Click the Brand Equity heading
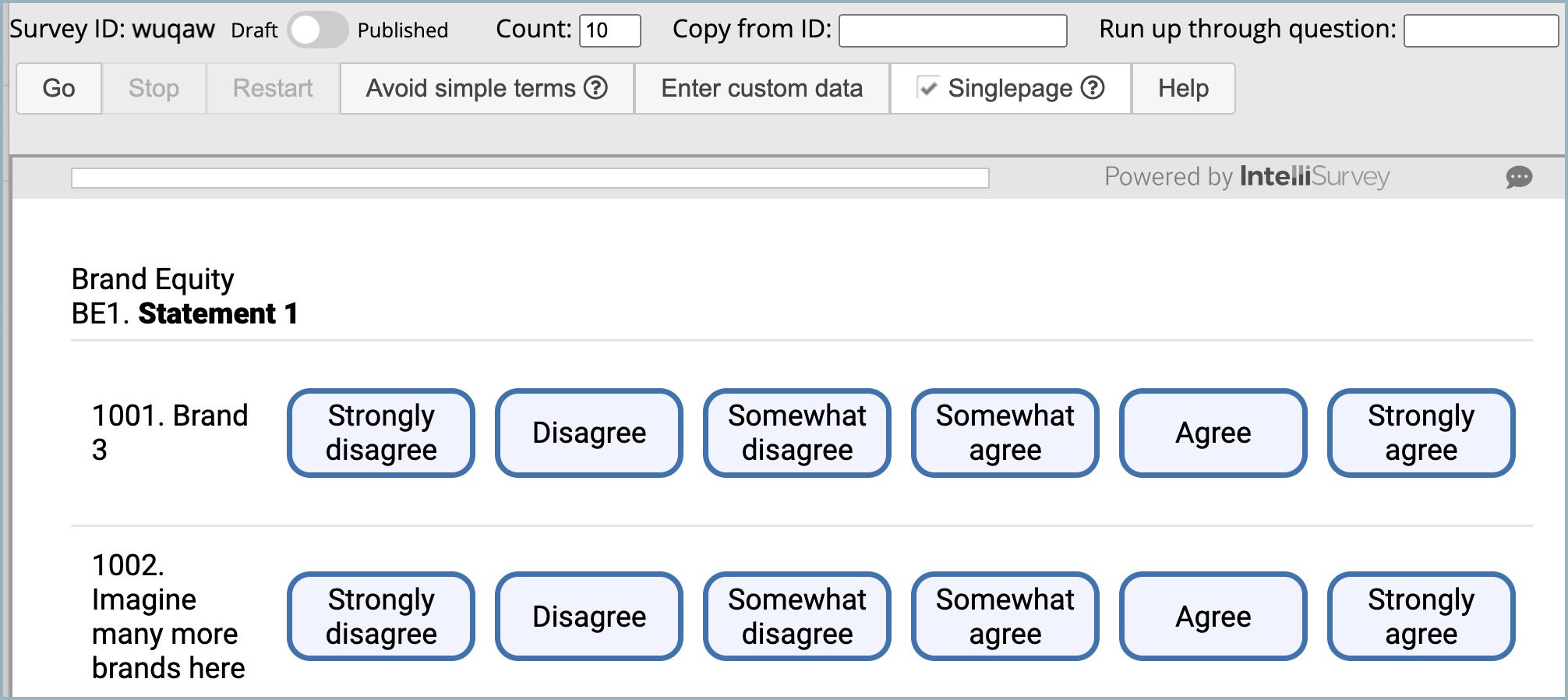The width and height of the screenshot is (1568, 700). 153,279
